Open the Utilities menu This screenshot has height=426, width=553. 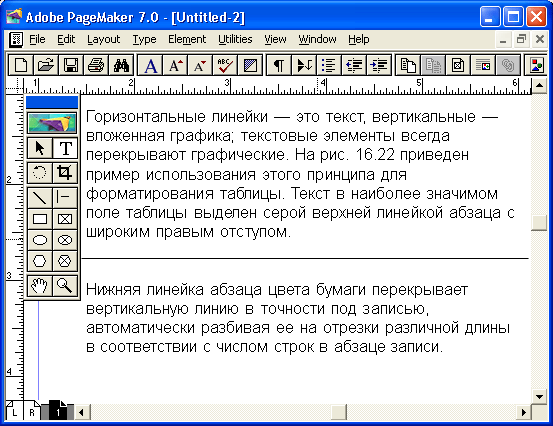[x=235, y=39]
